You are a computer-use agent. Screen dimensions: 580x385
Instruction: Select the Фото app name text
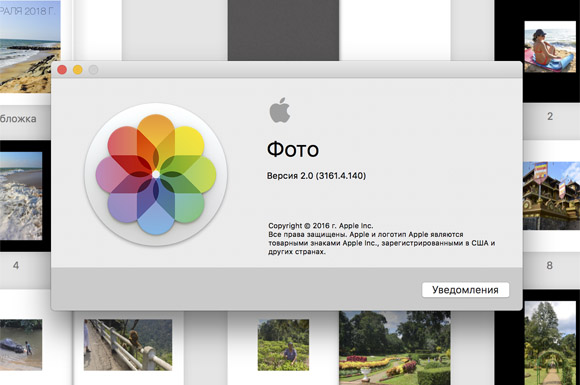point(293,149)
